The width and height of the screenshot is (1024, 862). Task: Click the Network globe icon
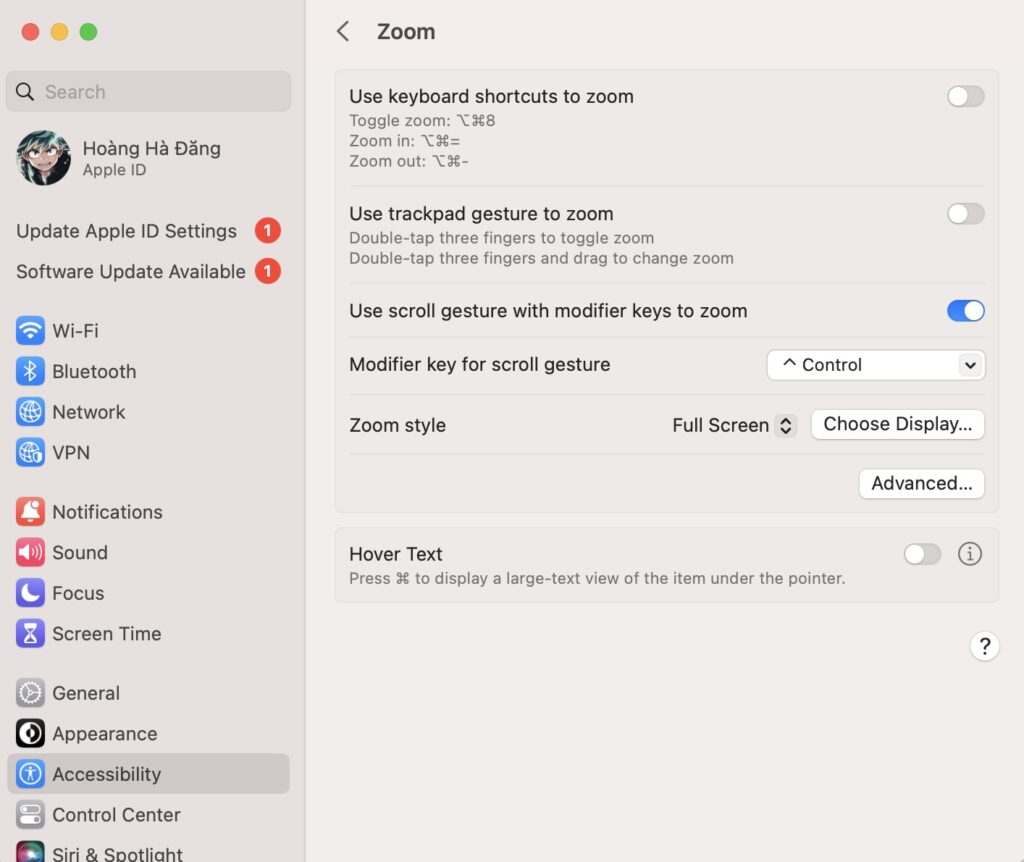pyautogui.click(x=30, y=411)
